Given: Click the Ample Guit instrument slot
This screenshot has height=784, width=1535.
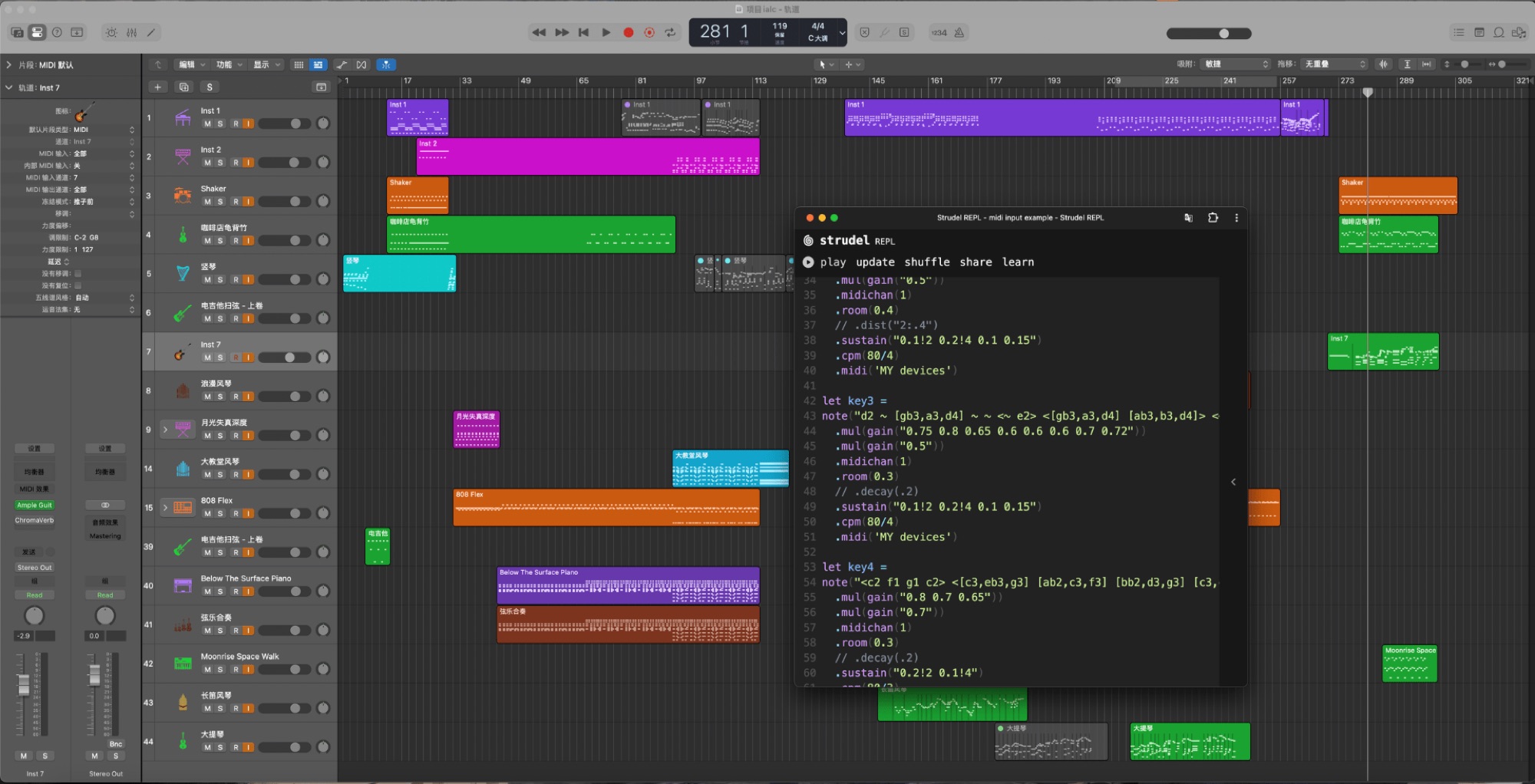Looking at the screenshot, I should [x=35, y=506].
